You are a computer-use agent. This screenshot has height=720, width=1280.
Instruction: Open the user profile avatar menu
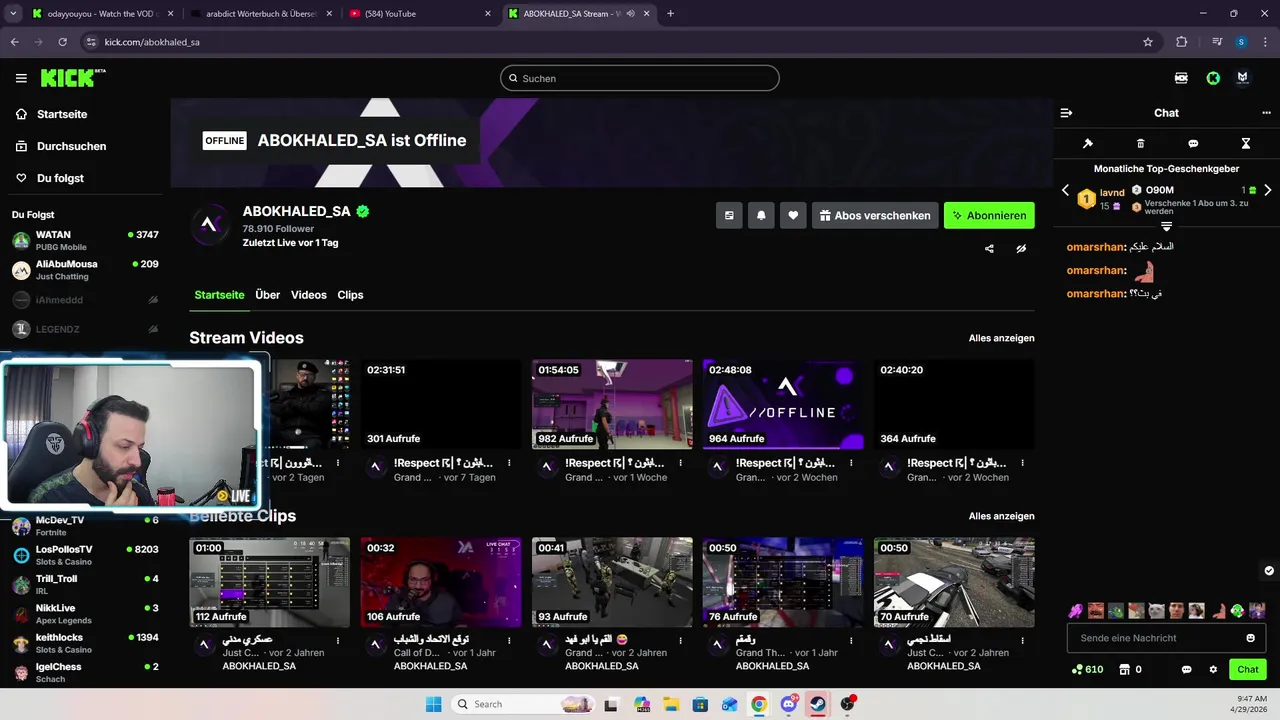(x=1243, y=78)
